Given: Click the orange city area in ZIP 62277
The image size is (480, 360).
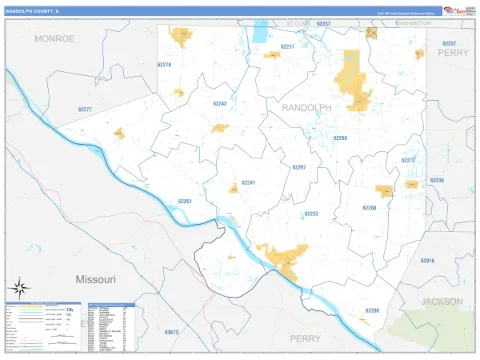Looking at the screenshot, I should click(x=119, y=133).
